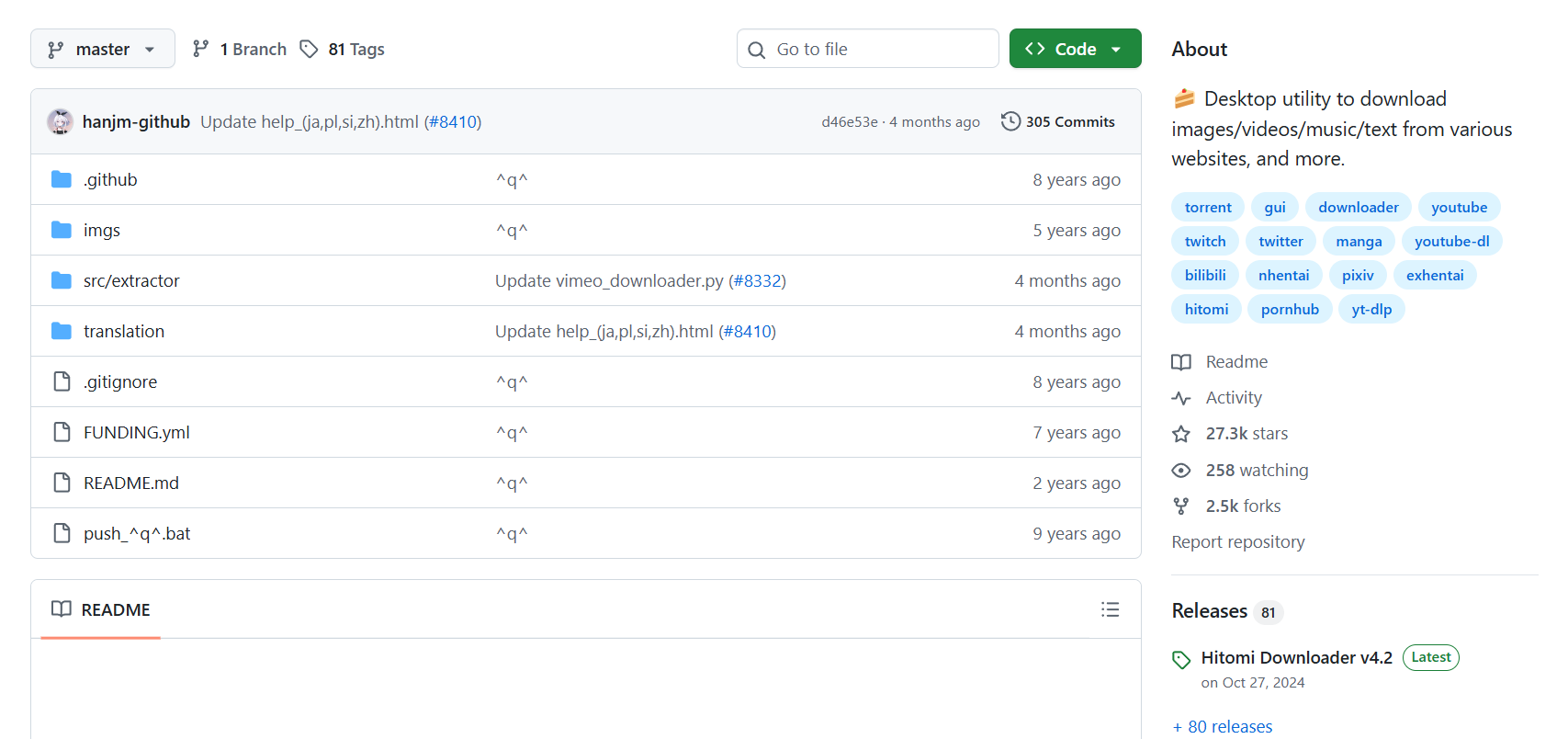Click the youtube-dl topic tag

click(x=1451, y=241)
